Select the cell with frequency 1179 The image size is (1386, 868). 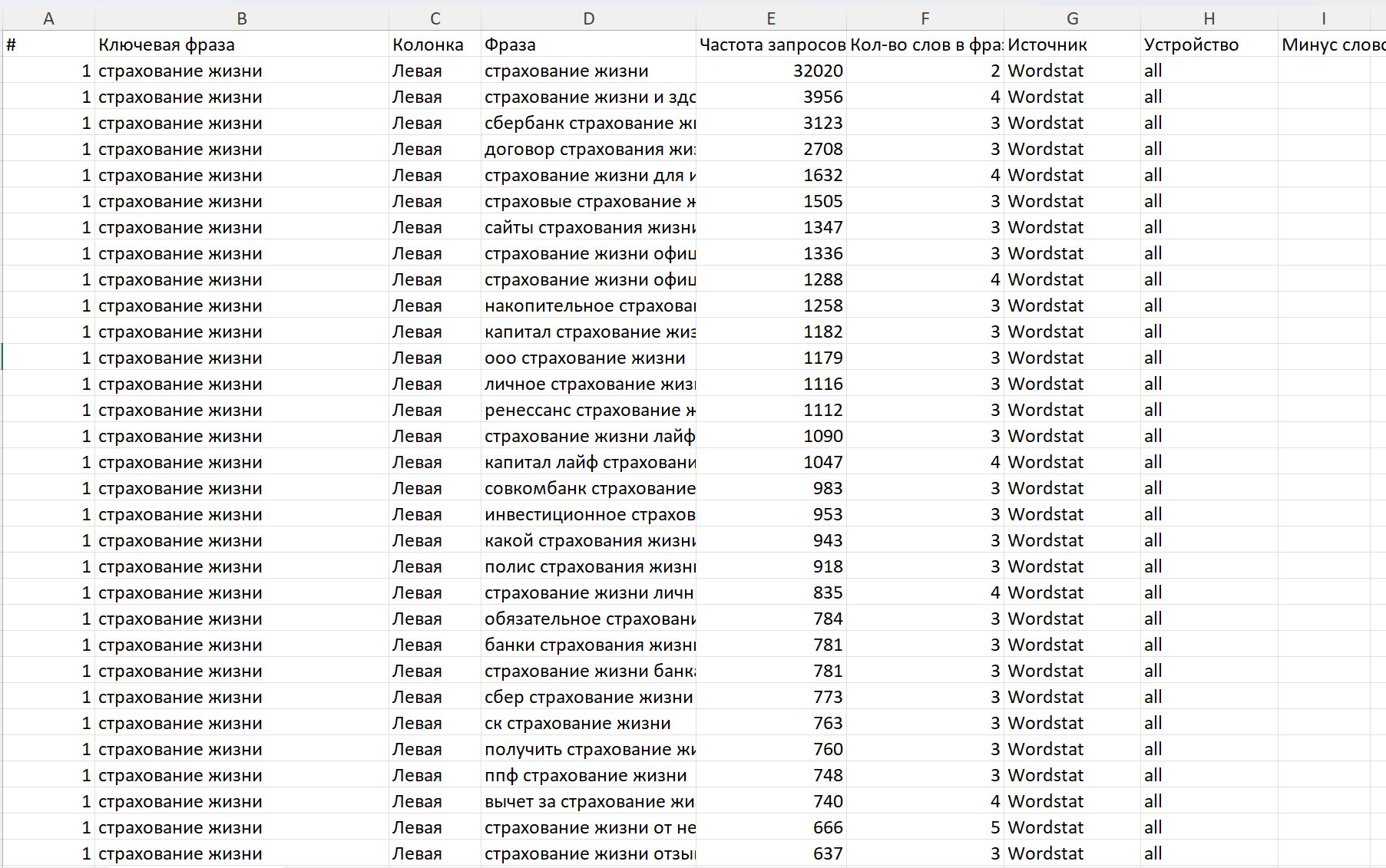[x=771, y=358]
